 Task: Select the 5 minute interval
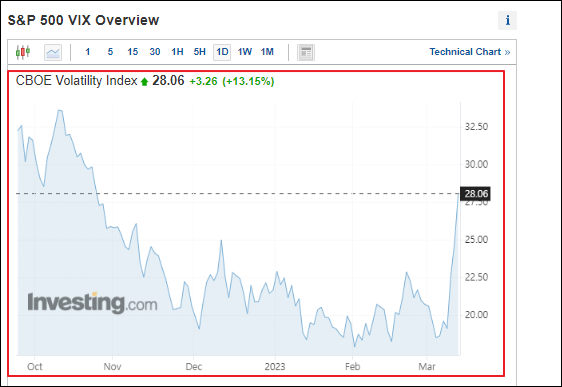tap(110, 52)
